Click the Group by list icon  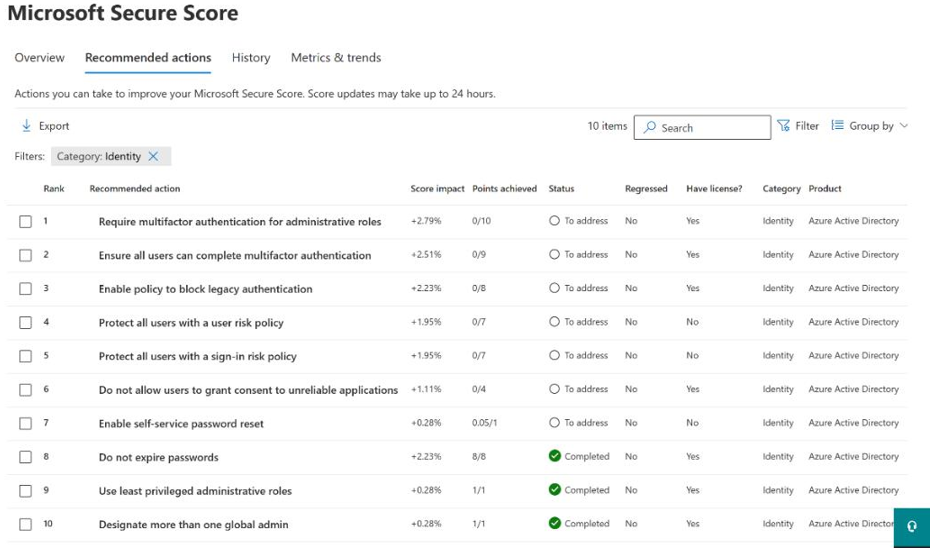pyautogui.click(x=837, y=126)
